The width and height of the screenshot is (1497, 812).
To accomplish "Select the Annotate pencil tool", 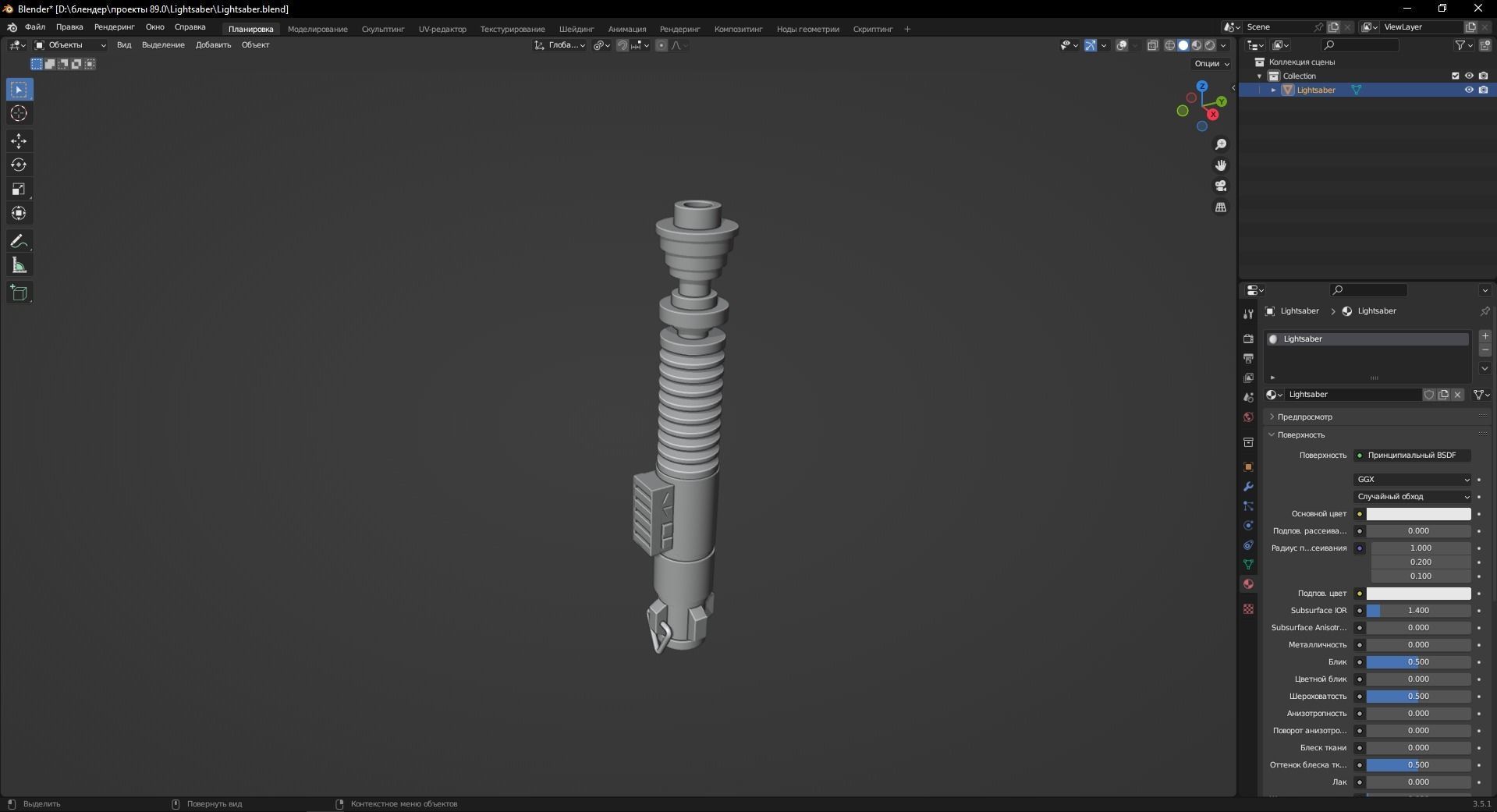I will pyautogui.click(x=19, y=242).
